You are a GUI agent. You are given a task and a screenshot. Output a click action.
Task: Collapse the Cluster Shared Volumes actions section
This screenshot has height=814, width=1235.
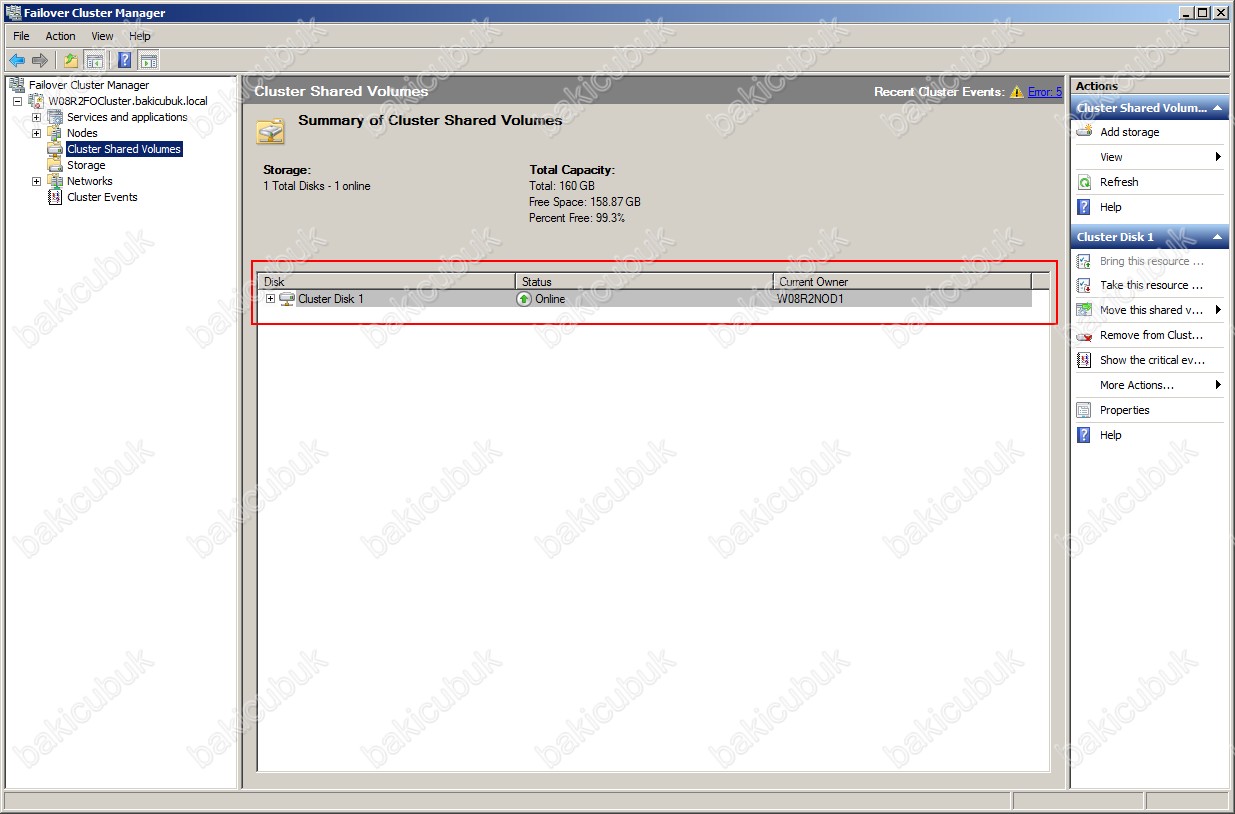tap(1218, 108)
